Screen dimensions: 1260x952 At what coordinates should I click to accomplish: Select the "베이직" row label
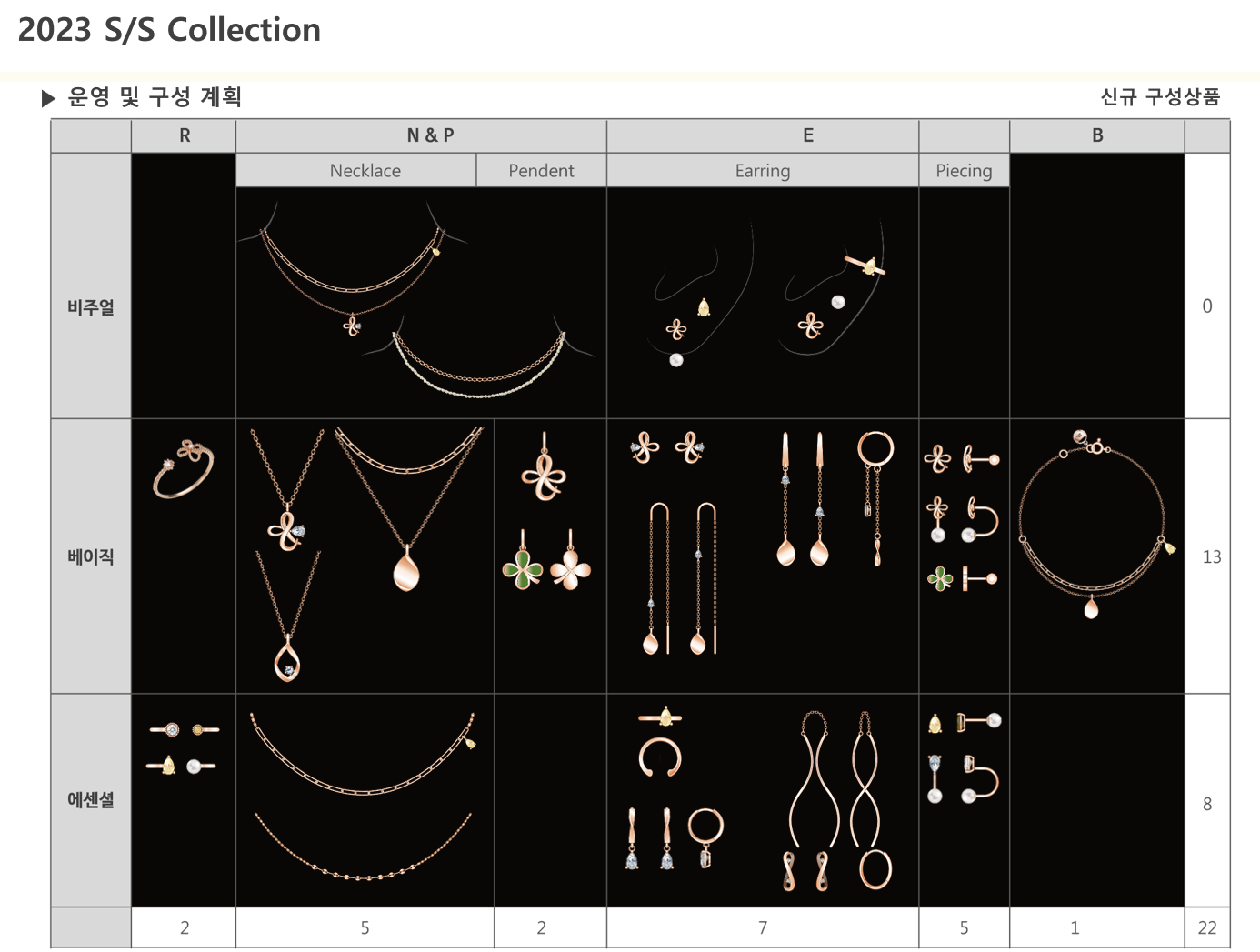(x=91, y=556)
